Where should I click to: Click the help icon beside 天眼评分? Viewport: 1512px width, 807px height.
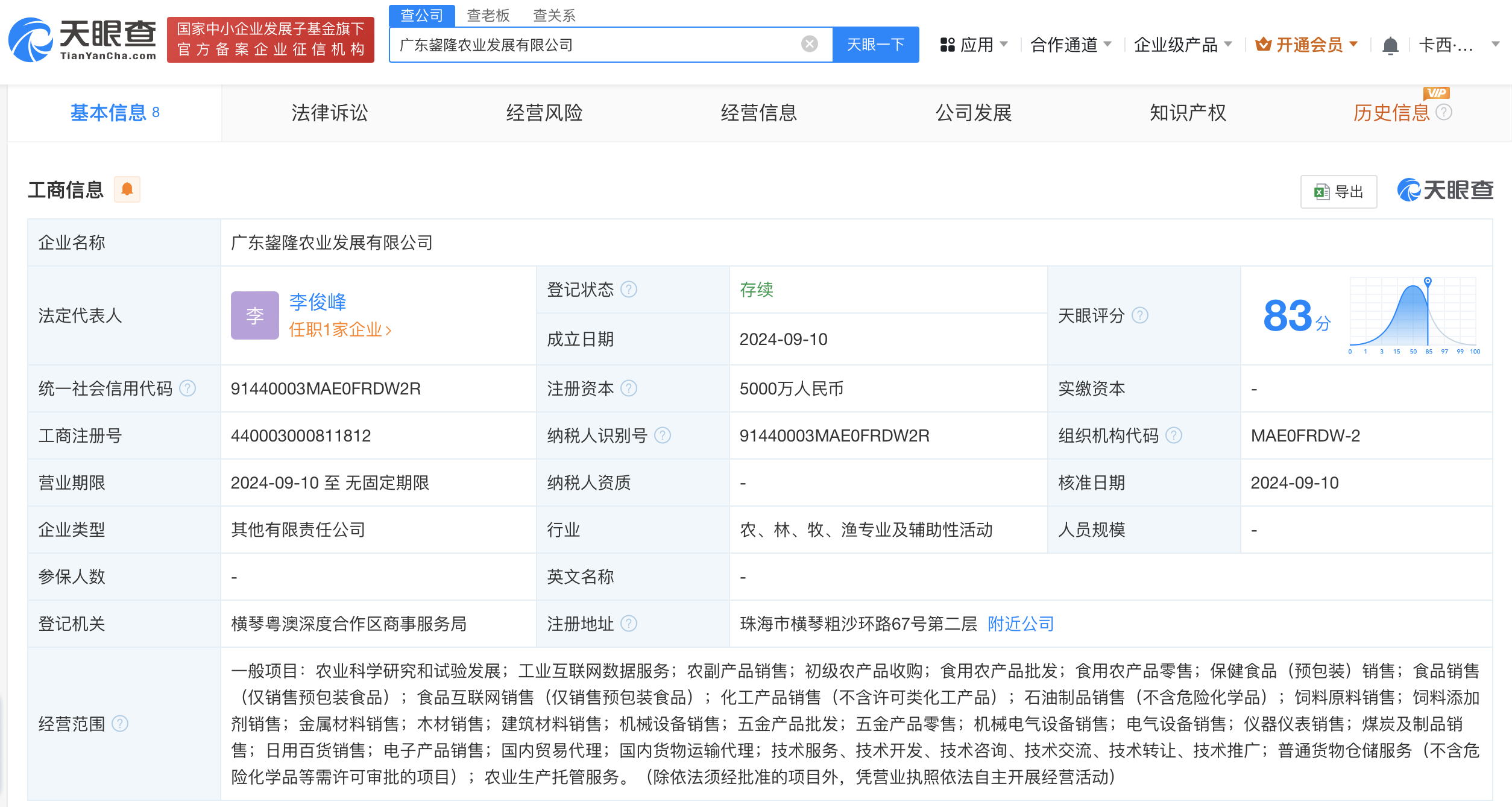click(x=1139, y=315)
